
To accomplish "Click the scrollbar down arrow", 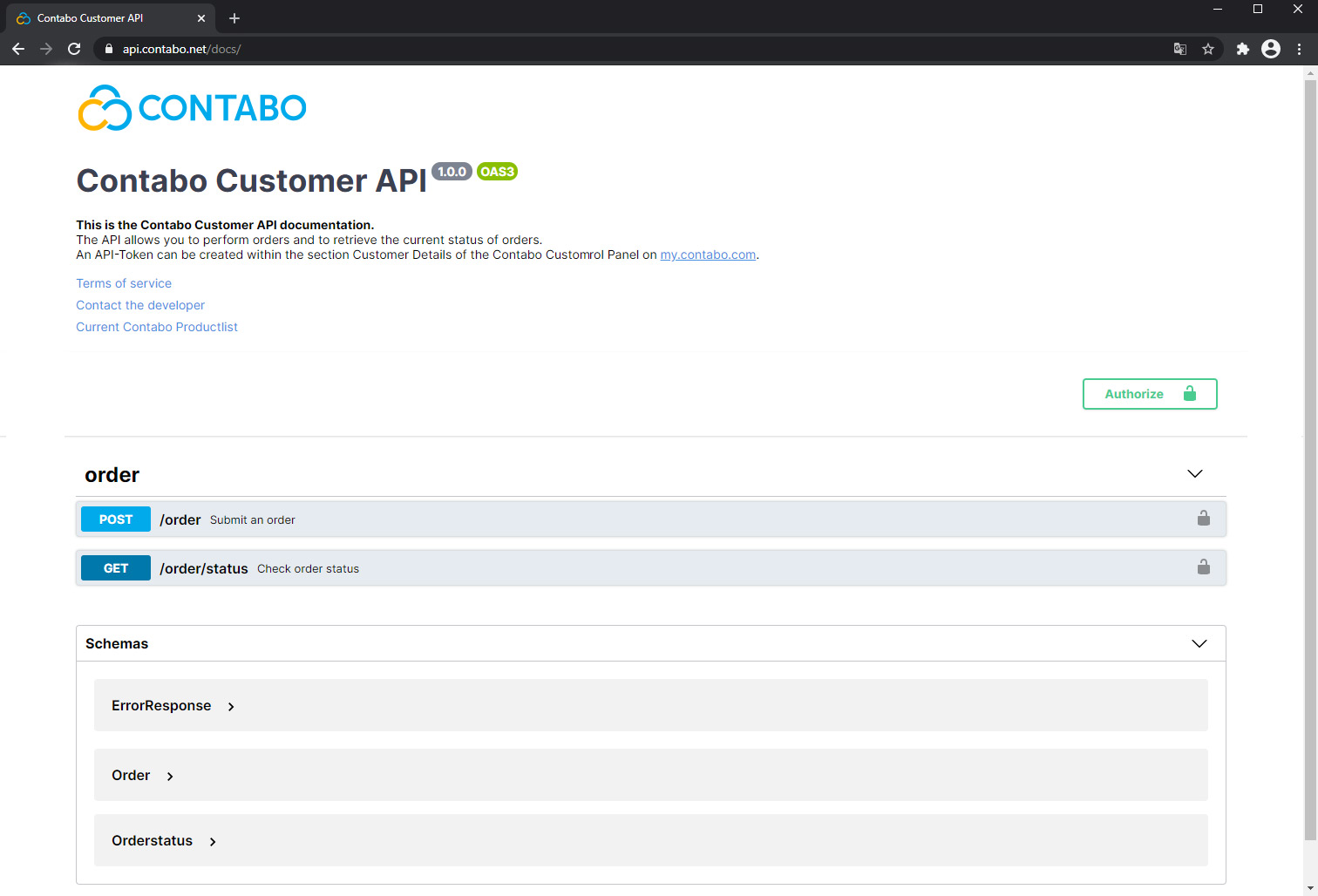I will coord(1310,888).
